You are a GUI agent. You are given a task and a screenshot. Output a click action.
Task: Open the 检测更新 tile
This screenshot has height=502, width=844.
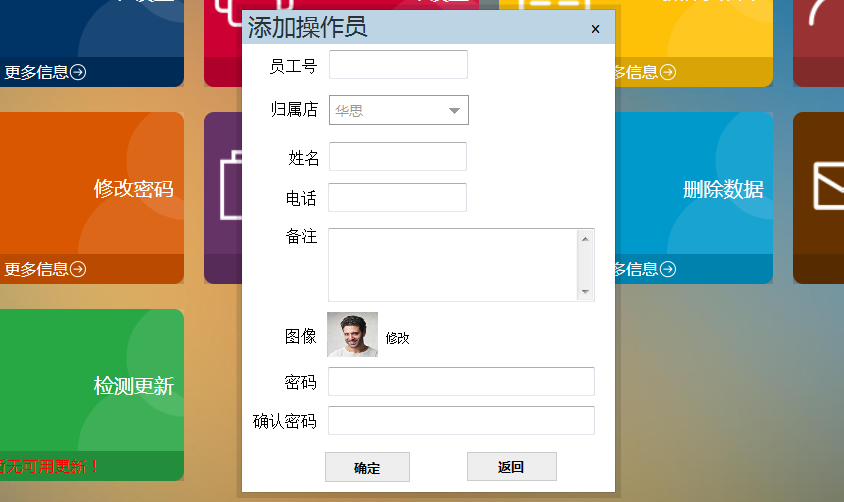click(133, 385)
